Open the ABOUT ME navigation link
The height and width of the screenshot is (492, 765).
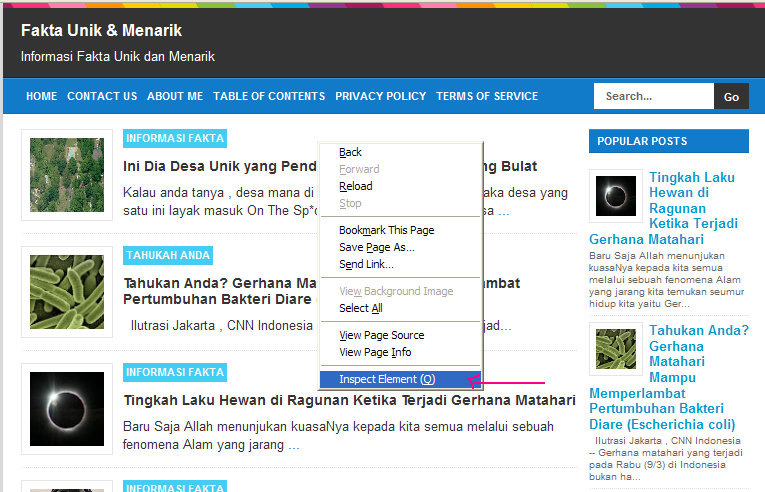[x=175, y=96]
